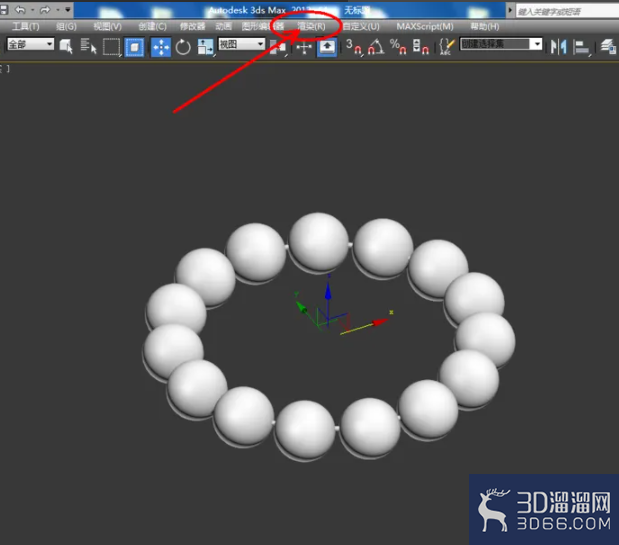This screenshot has width=619, height=545.
Task: Expand the Redo history dropdown arrow
Action: pyautogui.click(x=58, y=9)
